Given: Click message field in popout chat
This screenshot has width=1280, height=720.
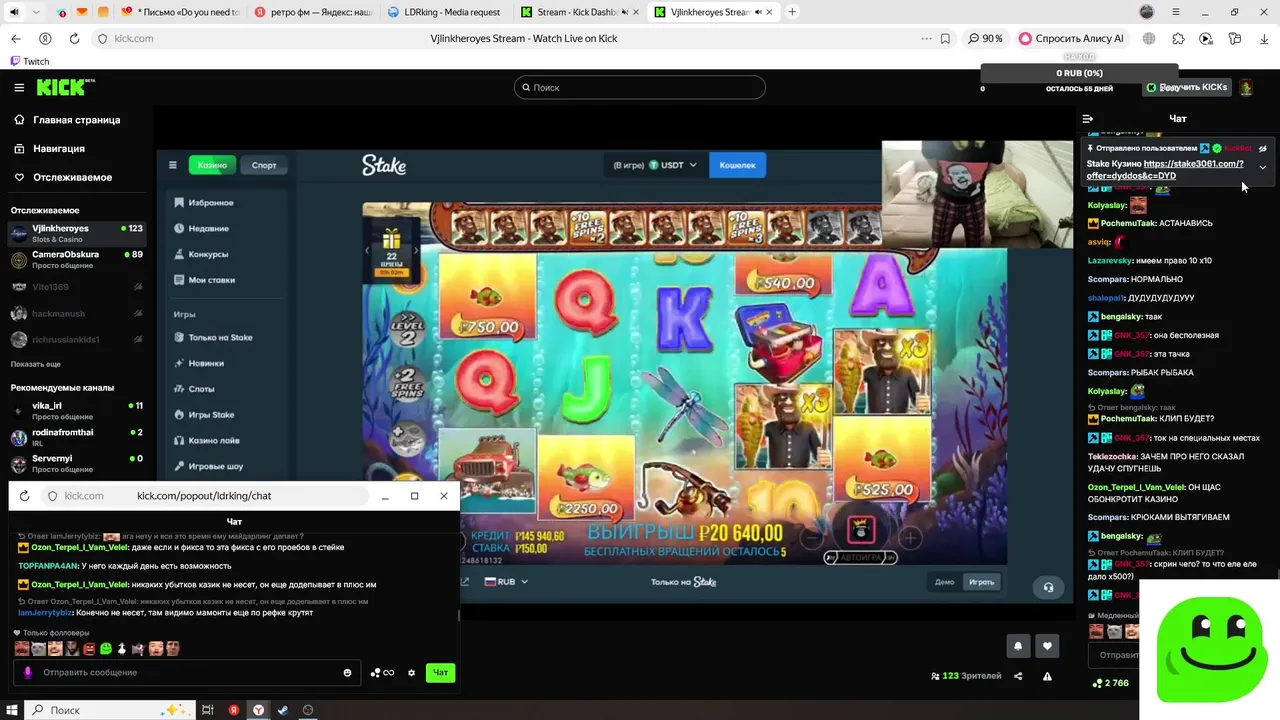Looking at the screenshot, I should (x=188, y=673).
